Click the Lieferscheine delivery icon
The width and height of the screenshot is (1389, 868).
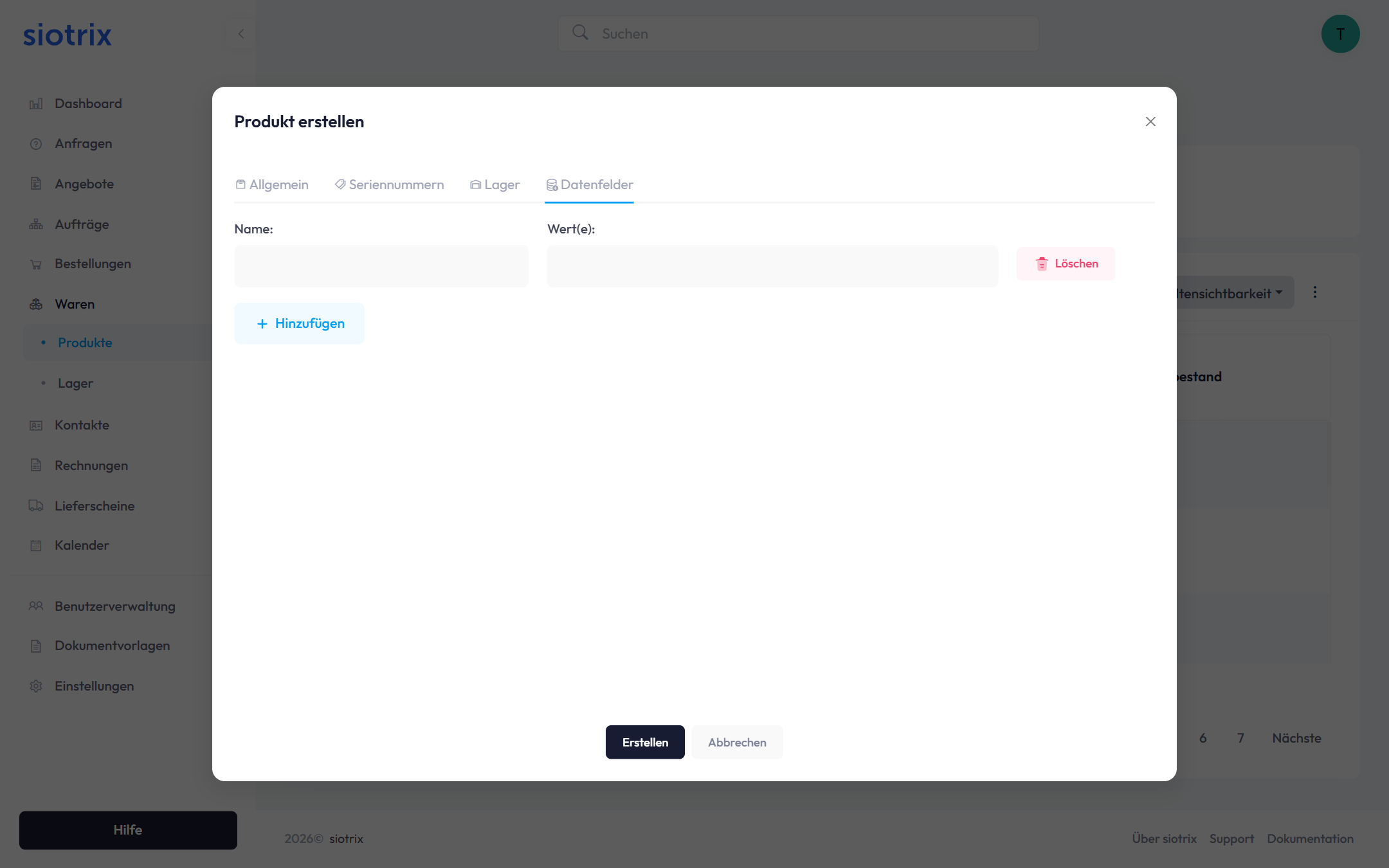click(x=36, y=506)
